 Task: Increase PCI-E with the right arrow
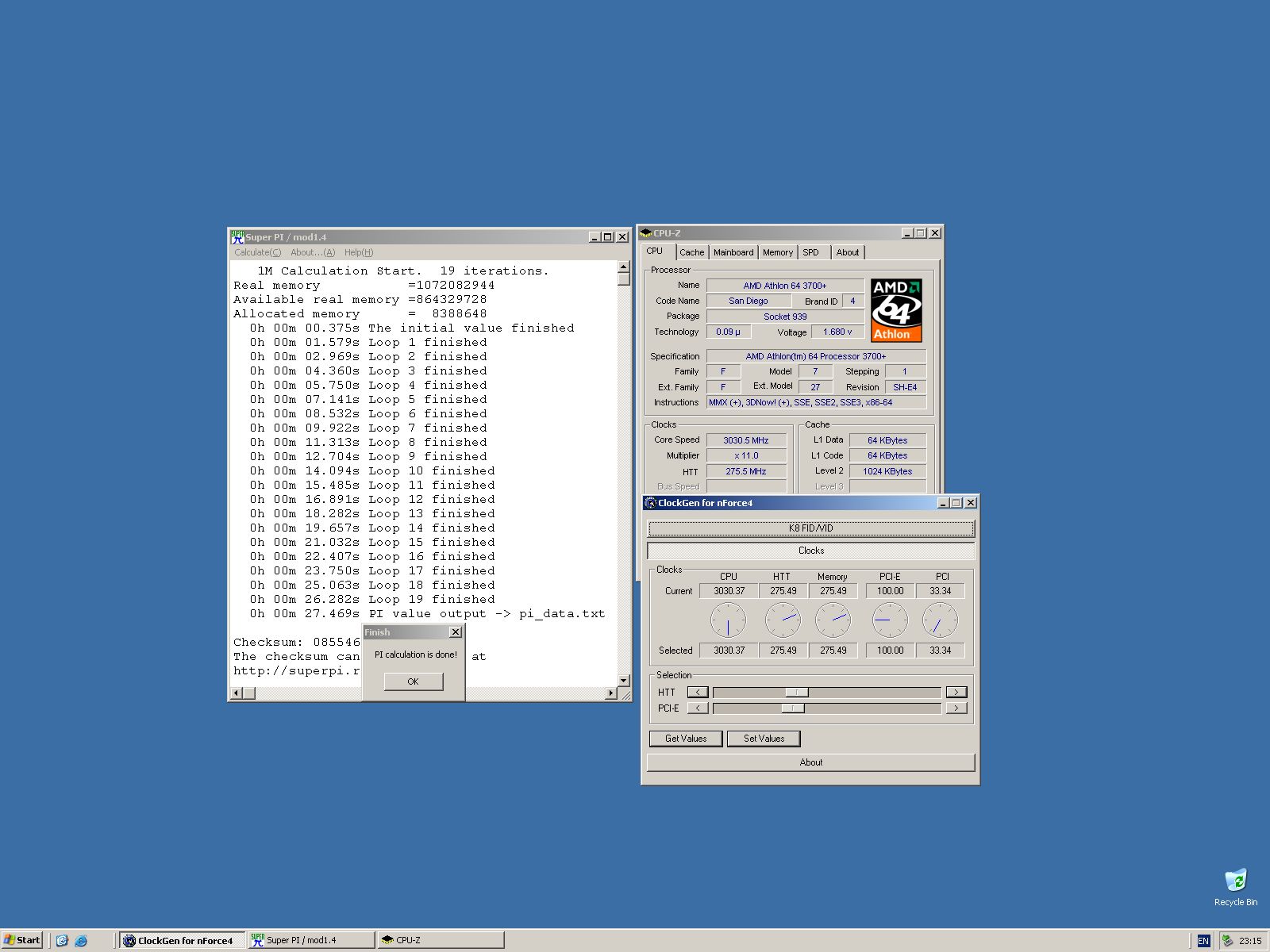[956, 708]
